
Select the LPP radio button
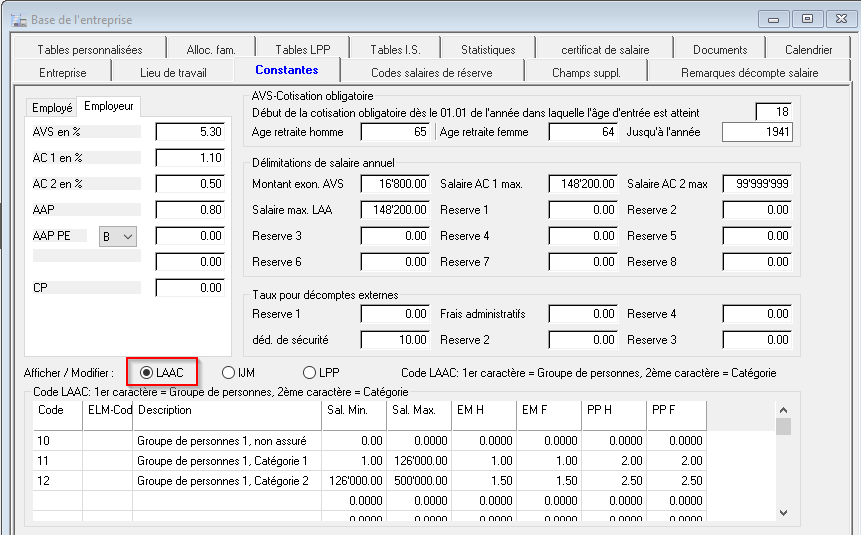(x=309, y=372)
